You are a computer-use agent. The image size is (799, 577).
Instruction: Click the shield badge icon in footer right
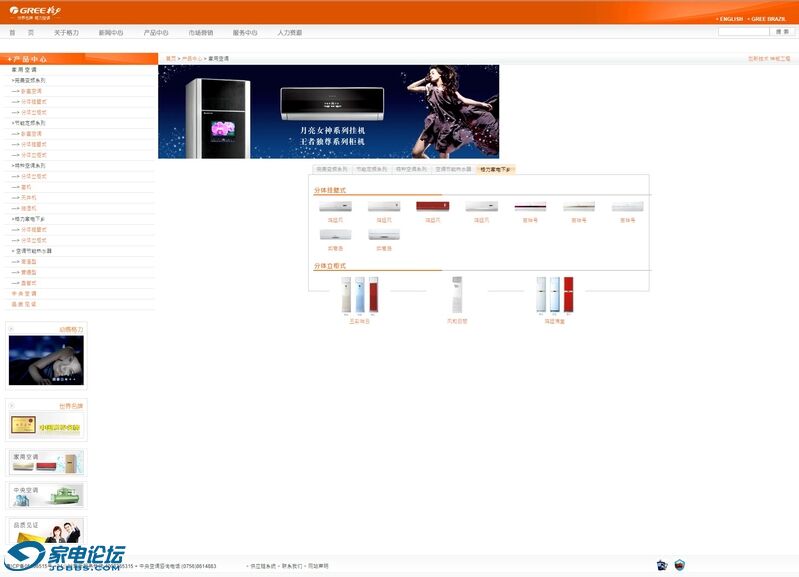pyautogui.click(x=680, y=565)
